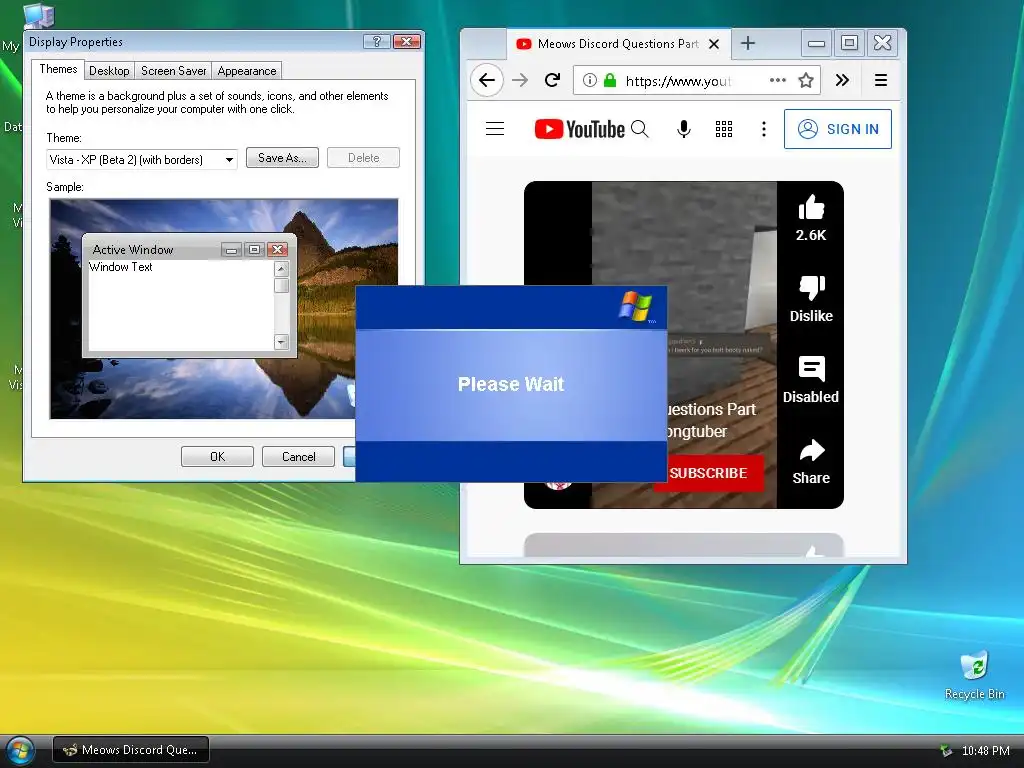
Task: Show site information icon in address bar
Action: [589, 80]
